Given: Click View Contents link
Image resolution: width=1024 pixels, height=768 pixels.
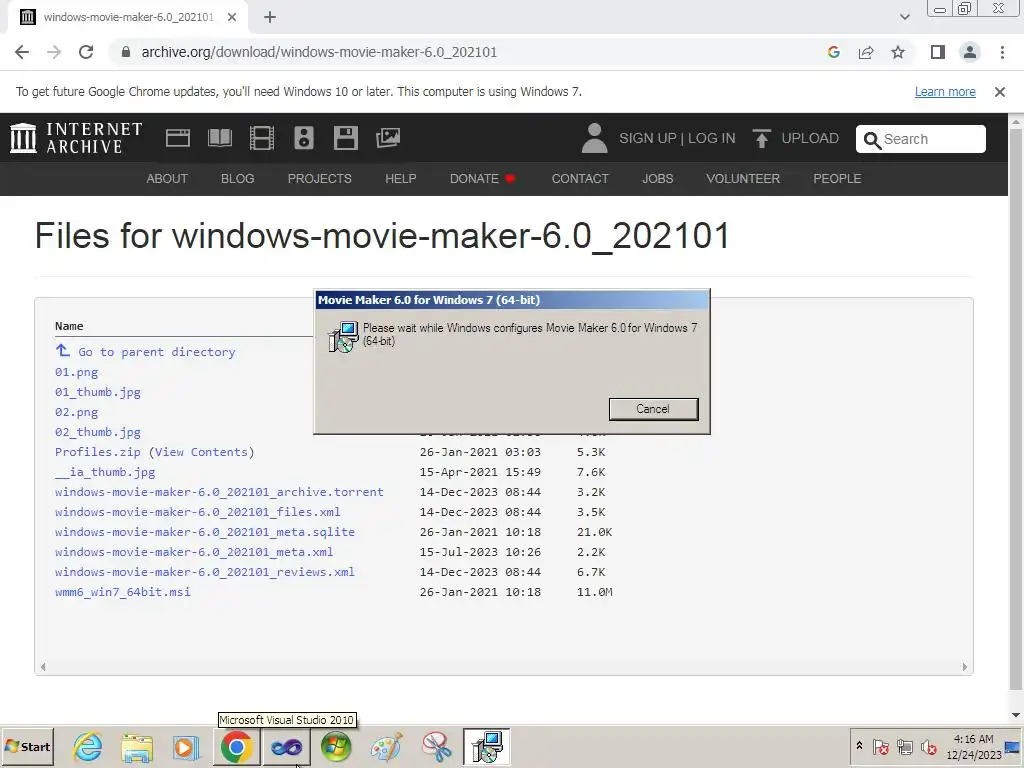Looking at the screenshot, I should (201, 452).
